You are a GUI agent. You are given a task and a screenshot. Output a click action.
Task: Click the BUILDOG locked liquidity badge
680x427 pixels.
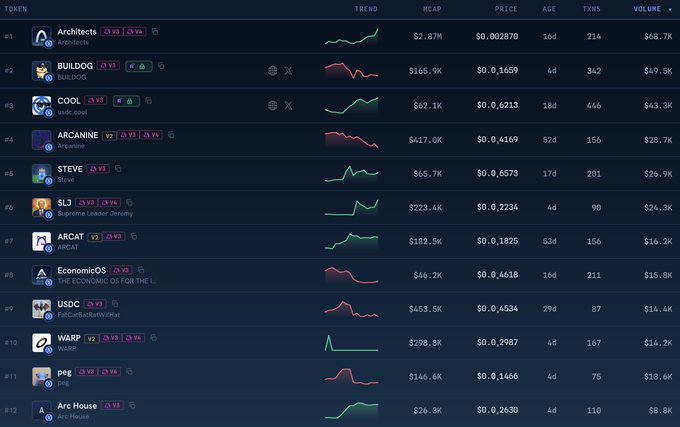click(139, 66)
